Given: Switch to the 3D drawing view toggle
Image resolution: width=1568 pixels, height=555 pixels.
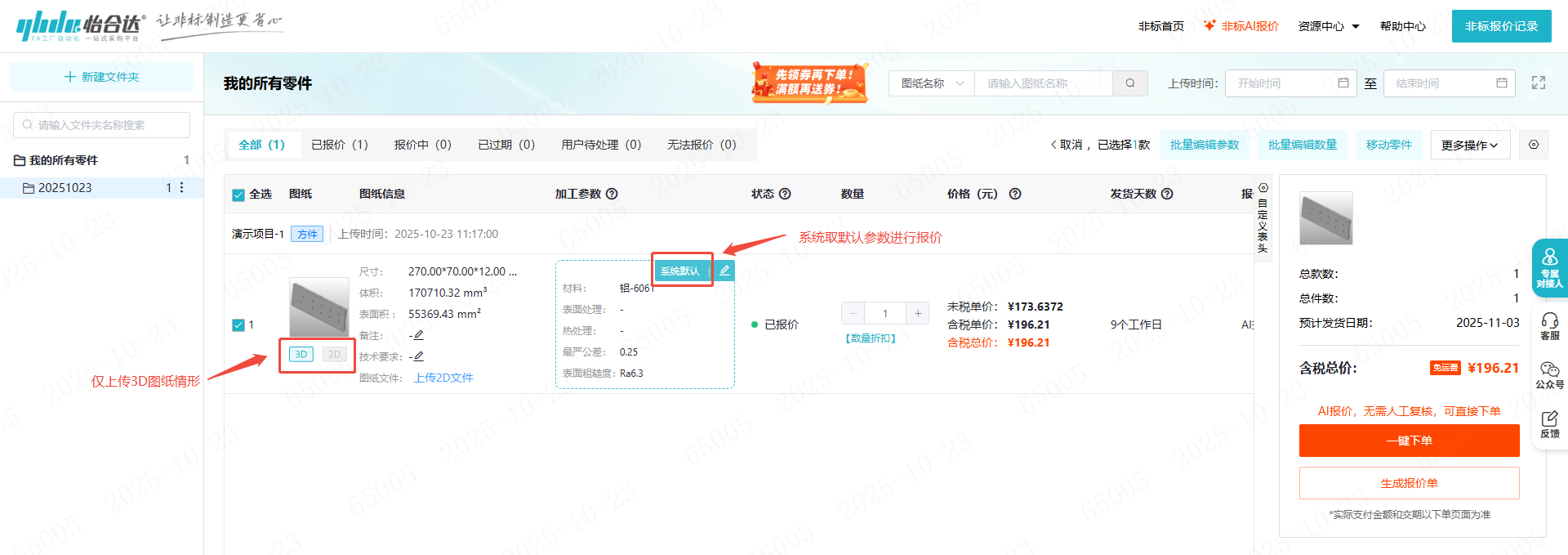Looking at the screenshot, I should 301,354.
